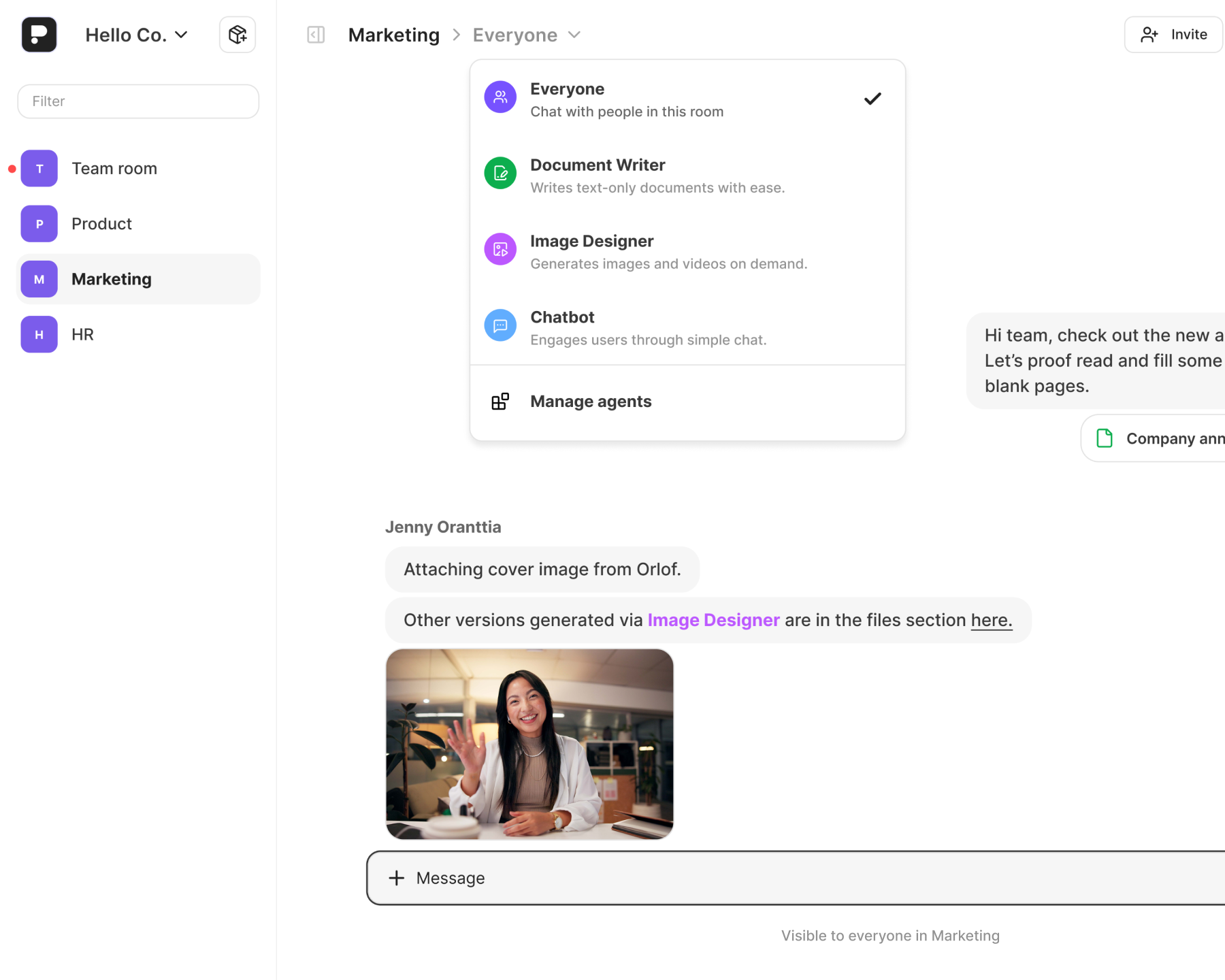Screen dimensions: 1225x980
Task: Click the blue Chatbot icon
Action: (500, 325)
